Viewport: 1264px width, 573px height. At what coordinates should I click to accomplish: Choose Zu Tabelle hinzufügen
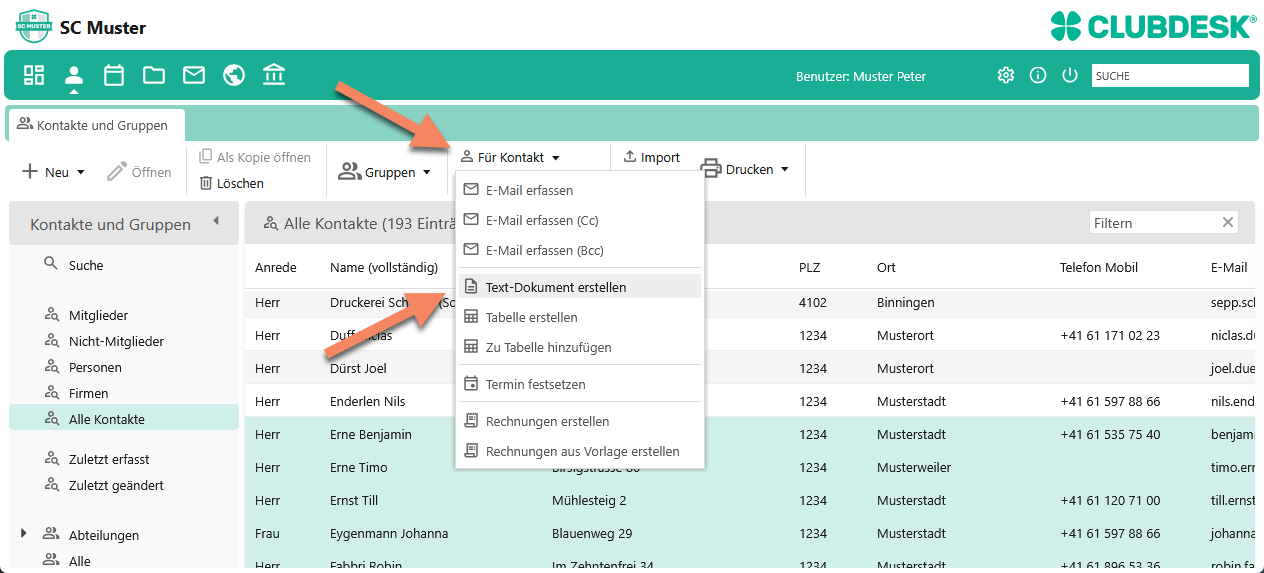pyautogui.click(x=580, y=347)
